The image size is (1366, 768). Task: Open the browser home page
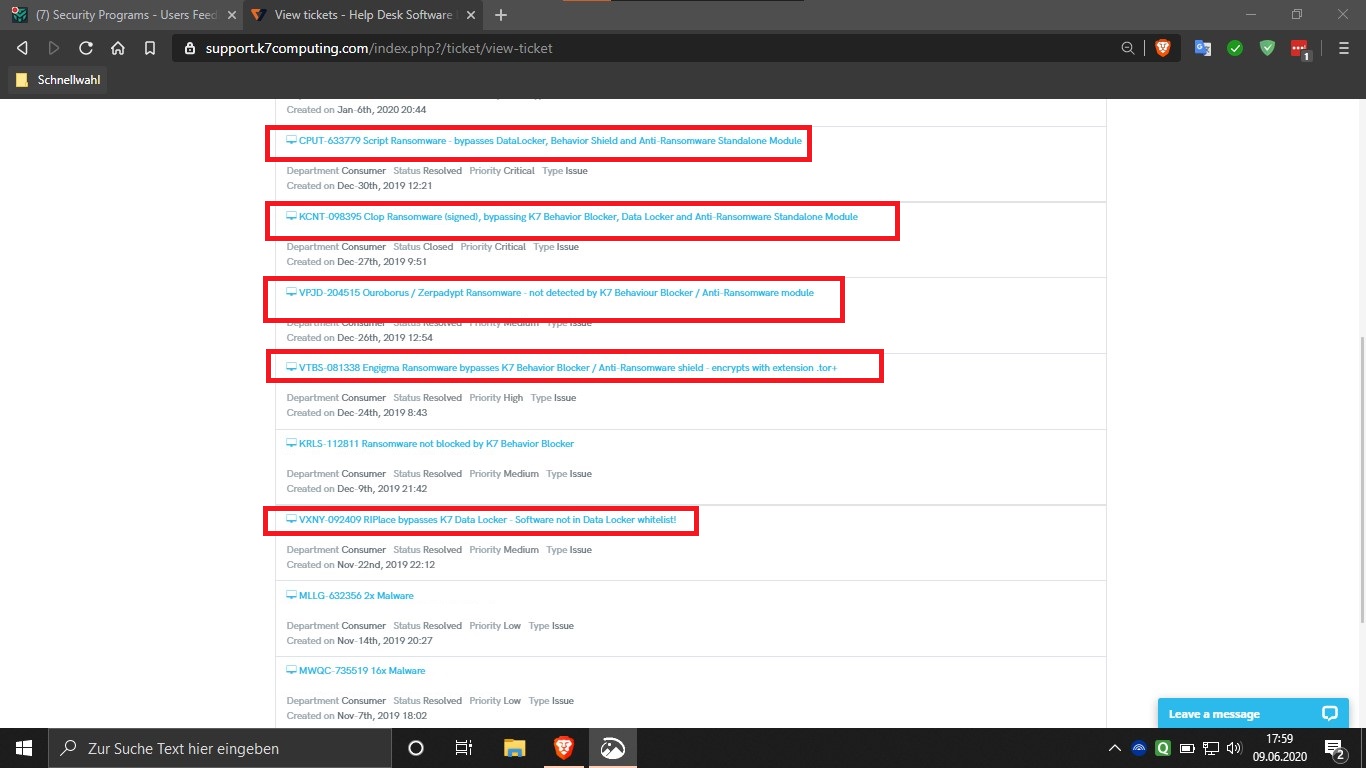coord(118,48)
